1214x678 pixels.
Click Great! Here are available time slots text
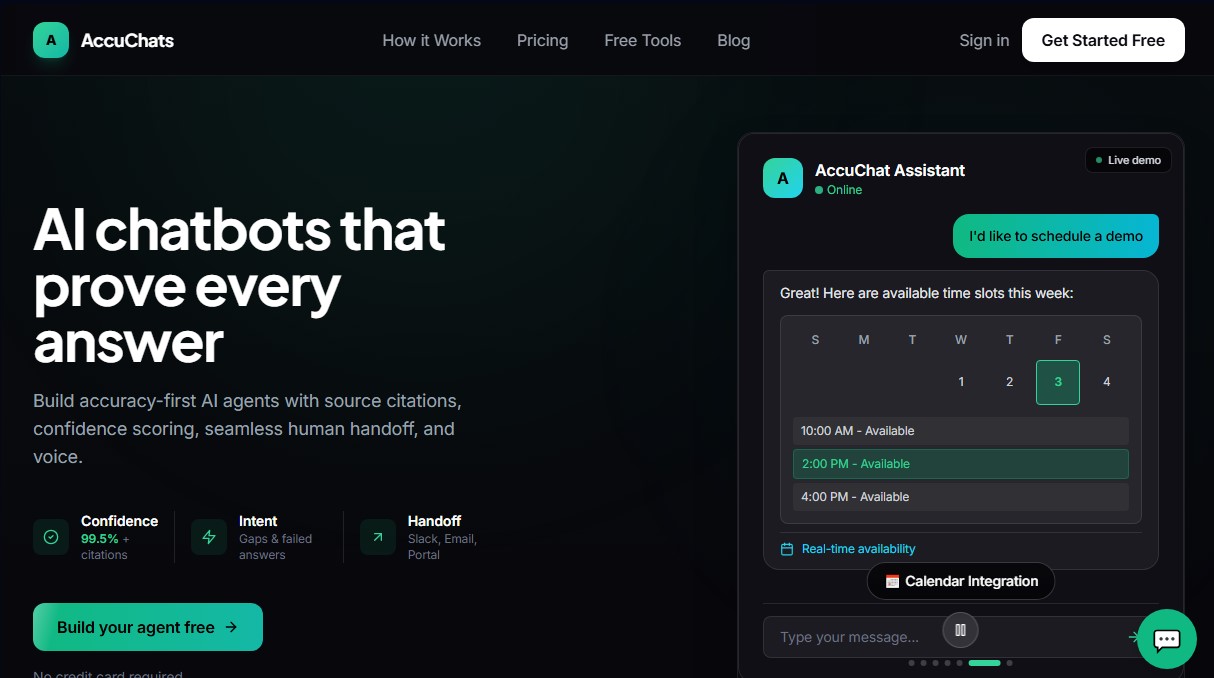click(x=927, y=293)
